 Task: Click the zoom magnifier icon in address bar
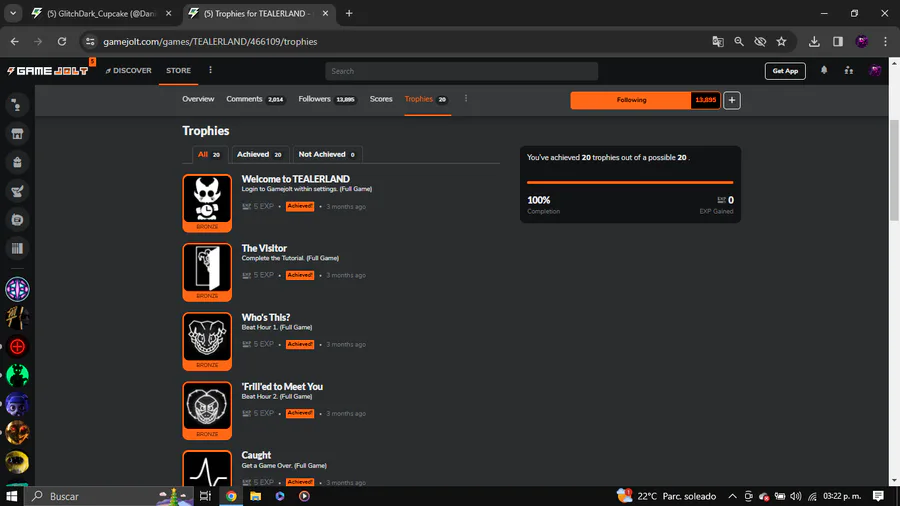[x=739, y=41]
